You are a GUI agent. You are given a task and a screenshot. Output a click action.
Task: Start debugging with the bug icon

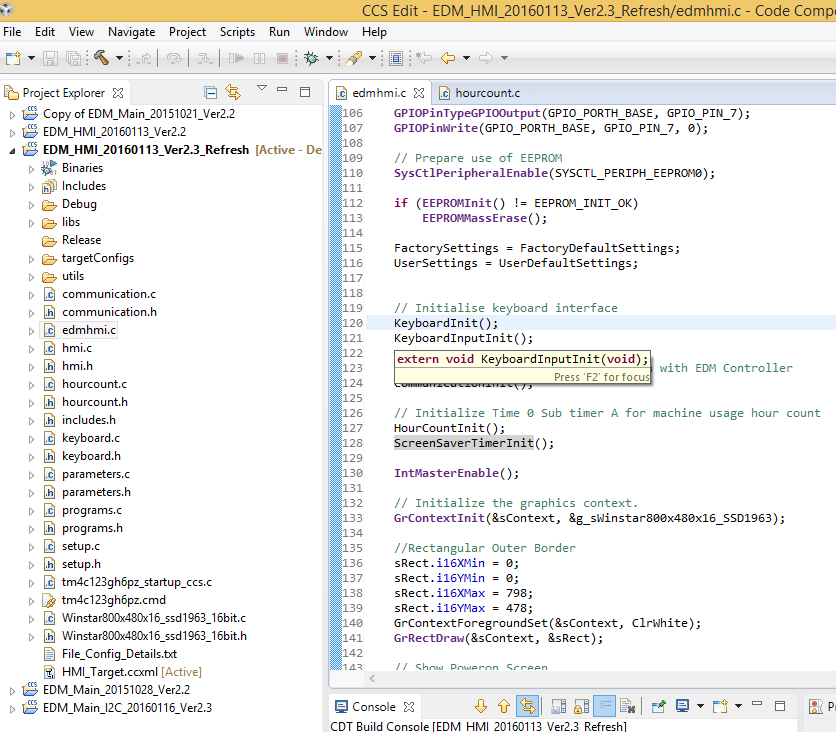[311, 59]
